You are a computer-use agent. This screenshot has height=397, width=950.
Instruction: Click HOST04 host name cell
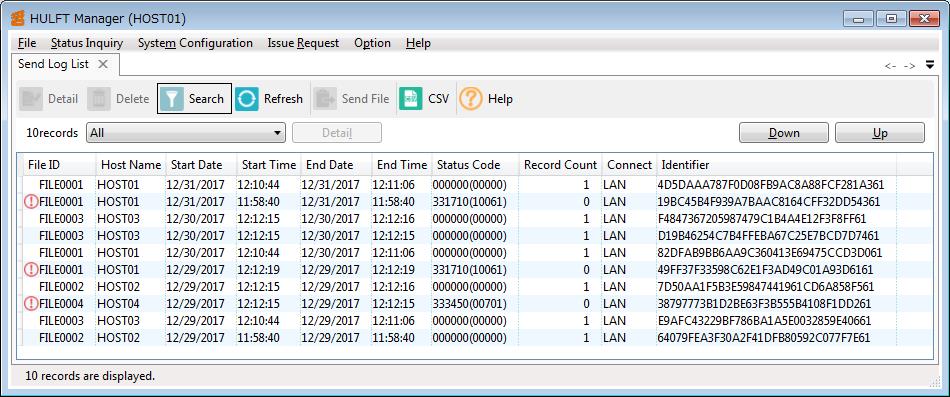point(118,304)
